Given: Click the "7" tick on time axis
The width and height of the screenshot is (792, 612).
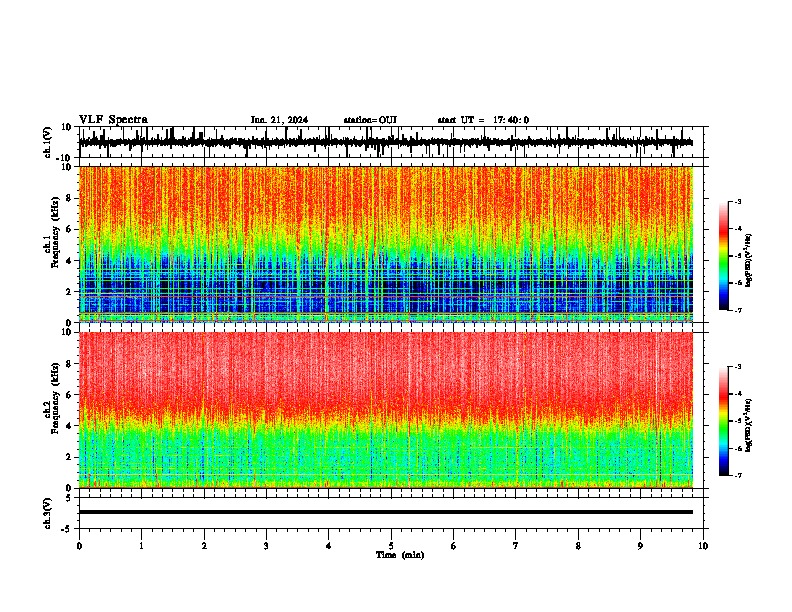Looking at the screenshot, I should (x=516, y=546).
